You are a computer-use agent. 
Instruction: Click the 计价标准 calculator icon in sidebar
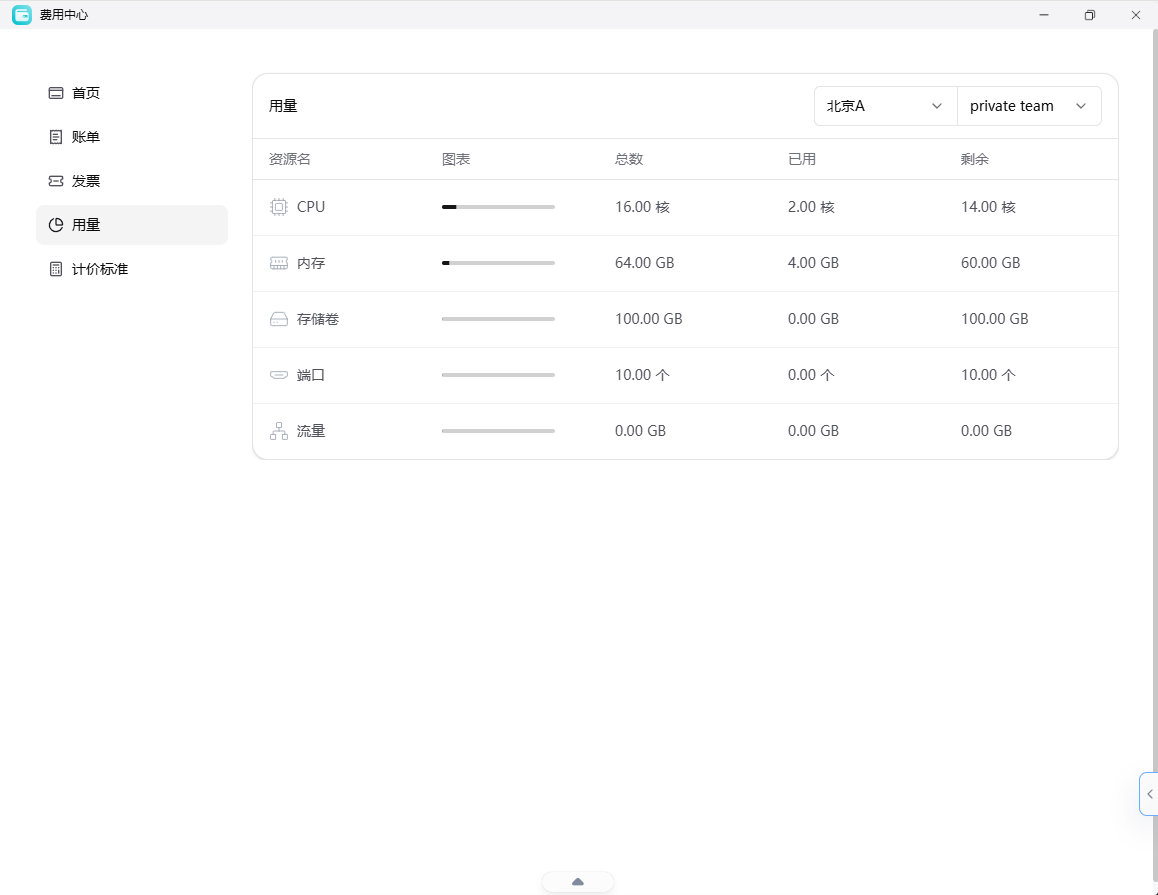pyautogui.click(x=55, y=269)
